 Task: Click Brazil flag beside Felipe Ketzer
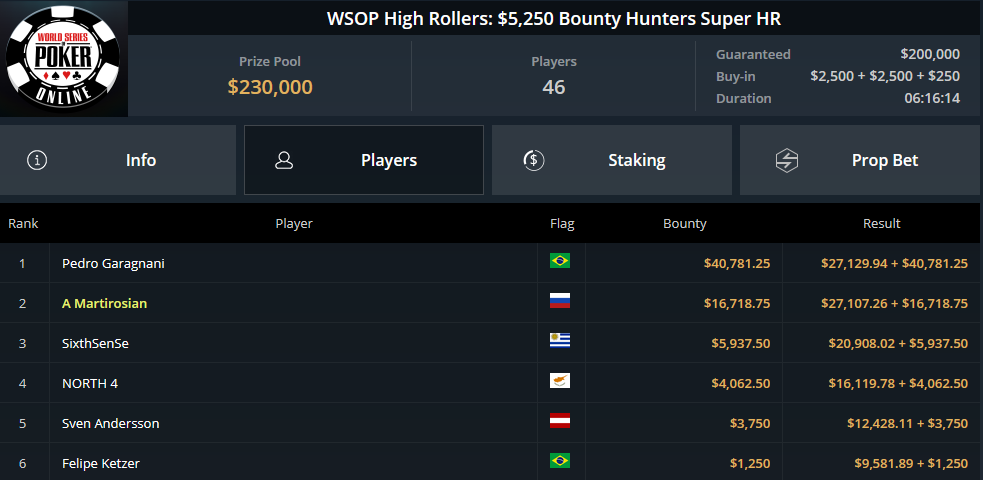click(x=560, y=461)
